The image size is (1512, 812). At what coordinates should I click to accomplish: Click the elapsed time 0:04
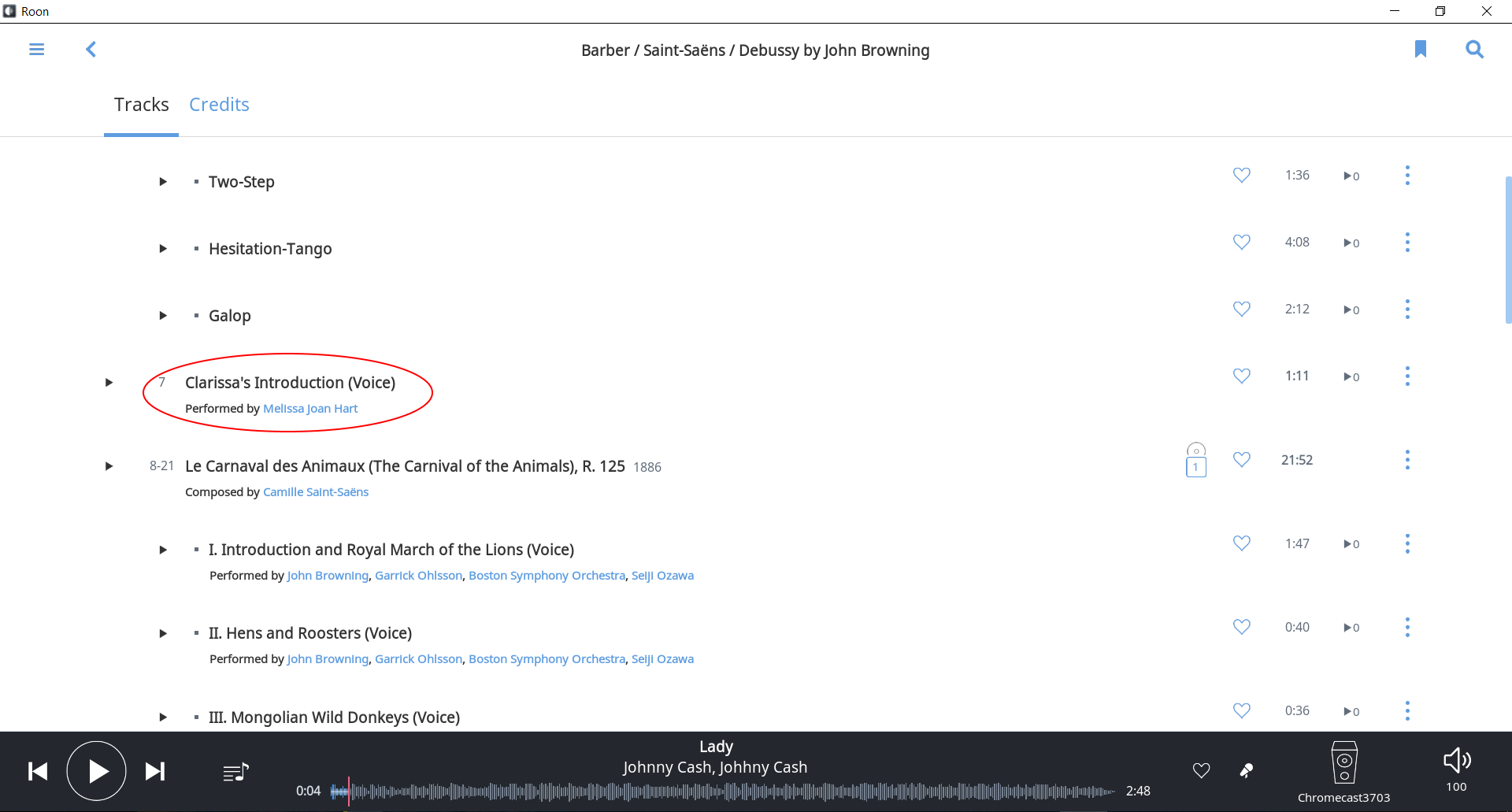point(308,791)
